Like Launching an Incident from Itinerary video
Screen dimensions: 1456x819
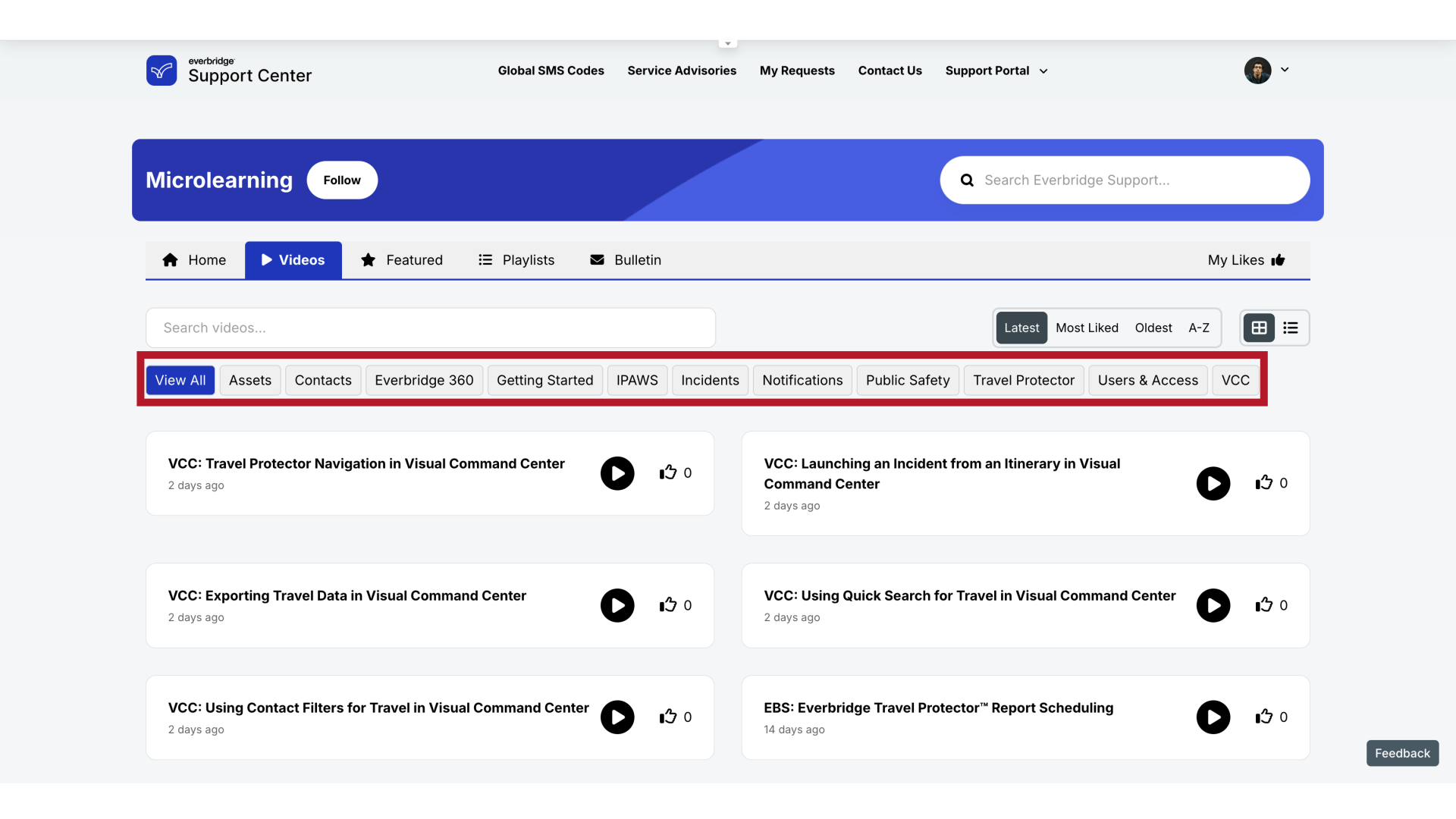(x=1263, y=482)
